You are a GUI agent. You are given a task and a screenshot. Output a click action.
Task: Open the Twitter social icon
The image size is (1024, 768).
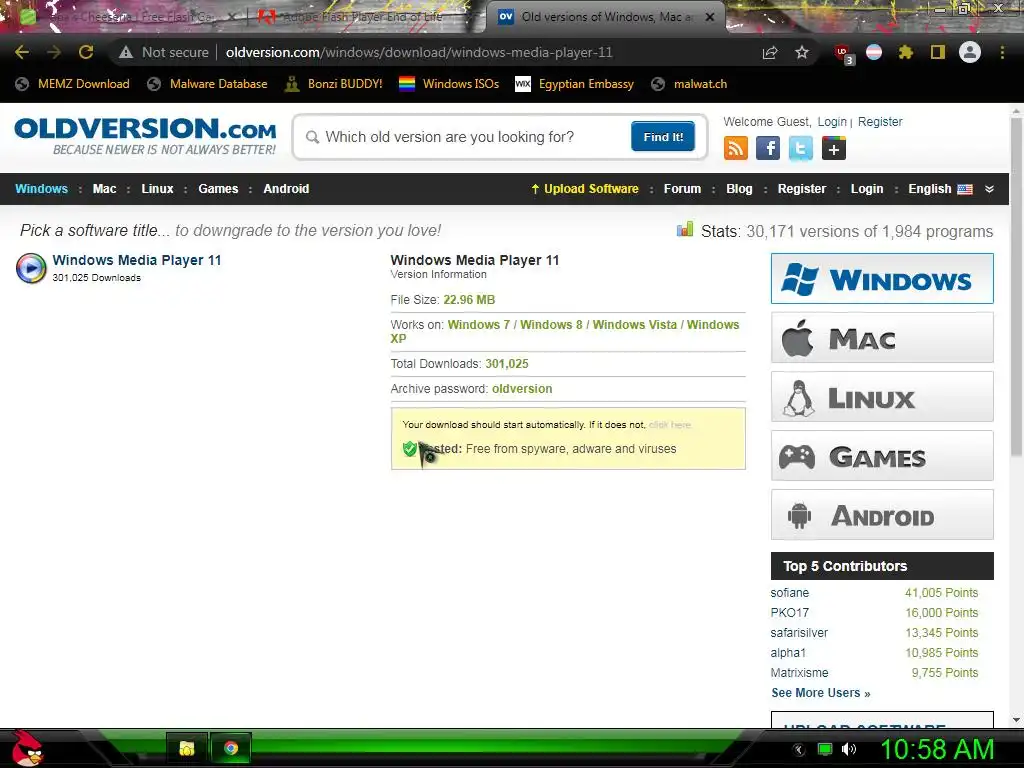pos(801,148)
